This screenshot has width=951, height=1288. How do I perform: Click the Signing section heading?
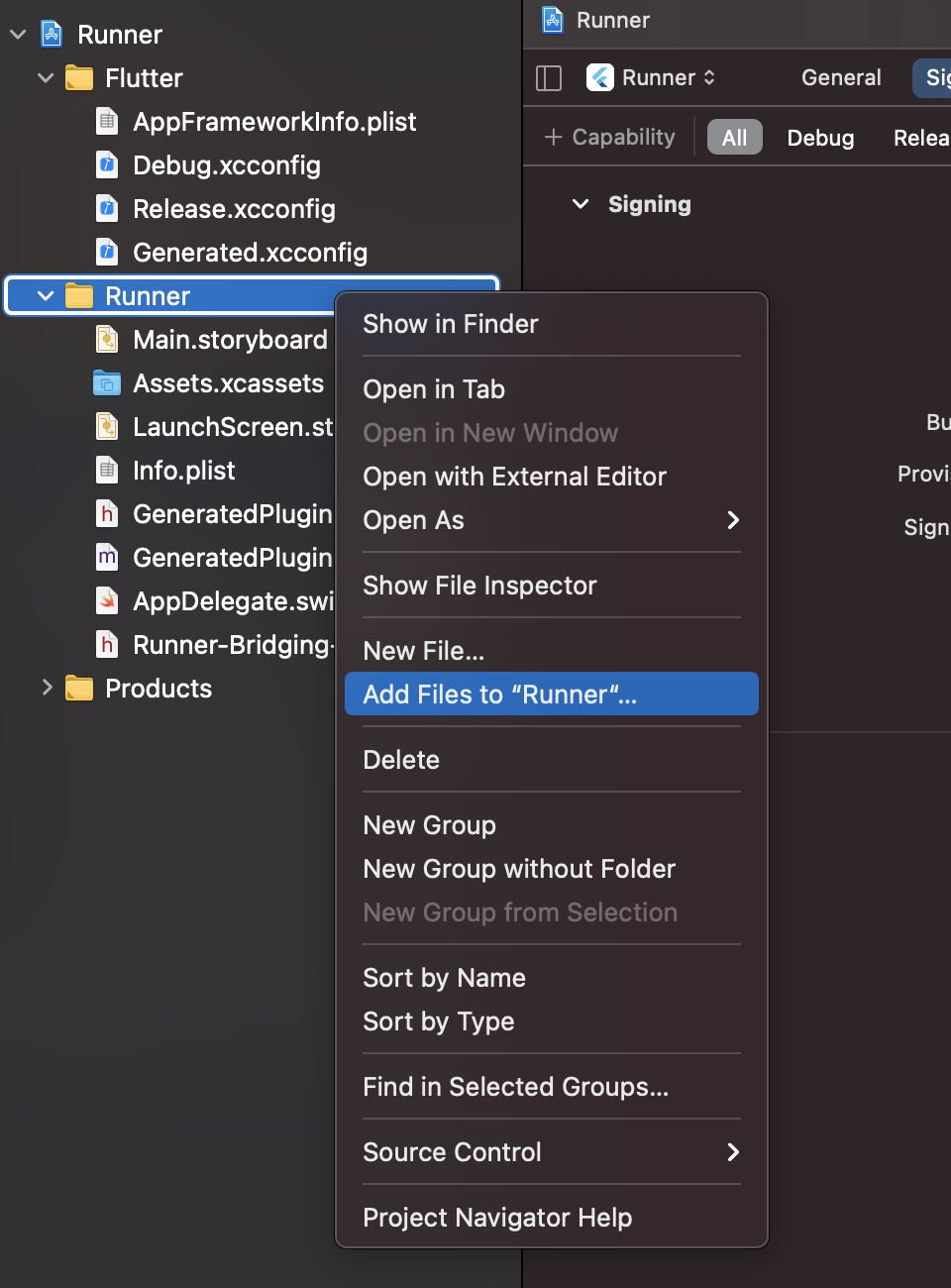pyautogui.click(x=650, y=204)
